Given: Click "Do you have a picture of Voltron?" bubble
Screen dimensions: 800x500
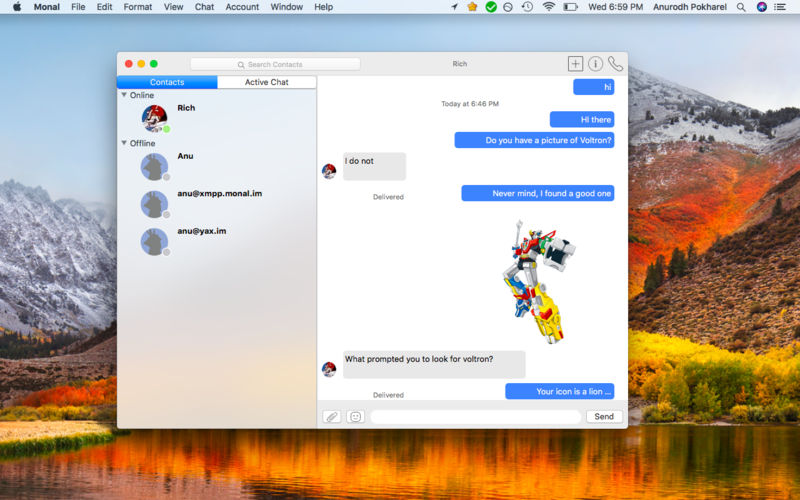Looking at the screenshot, I should 534,140.
